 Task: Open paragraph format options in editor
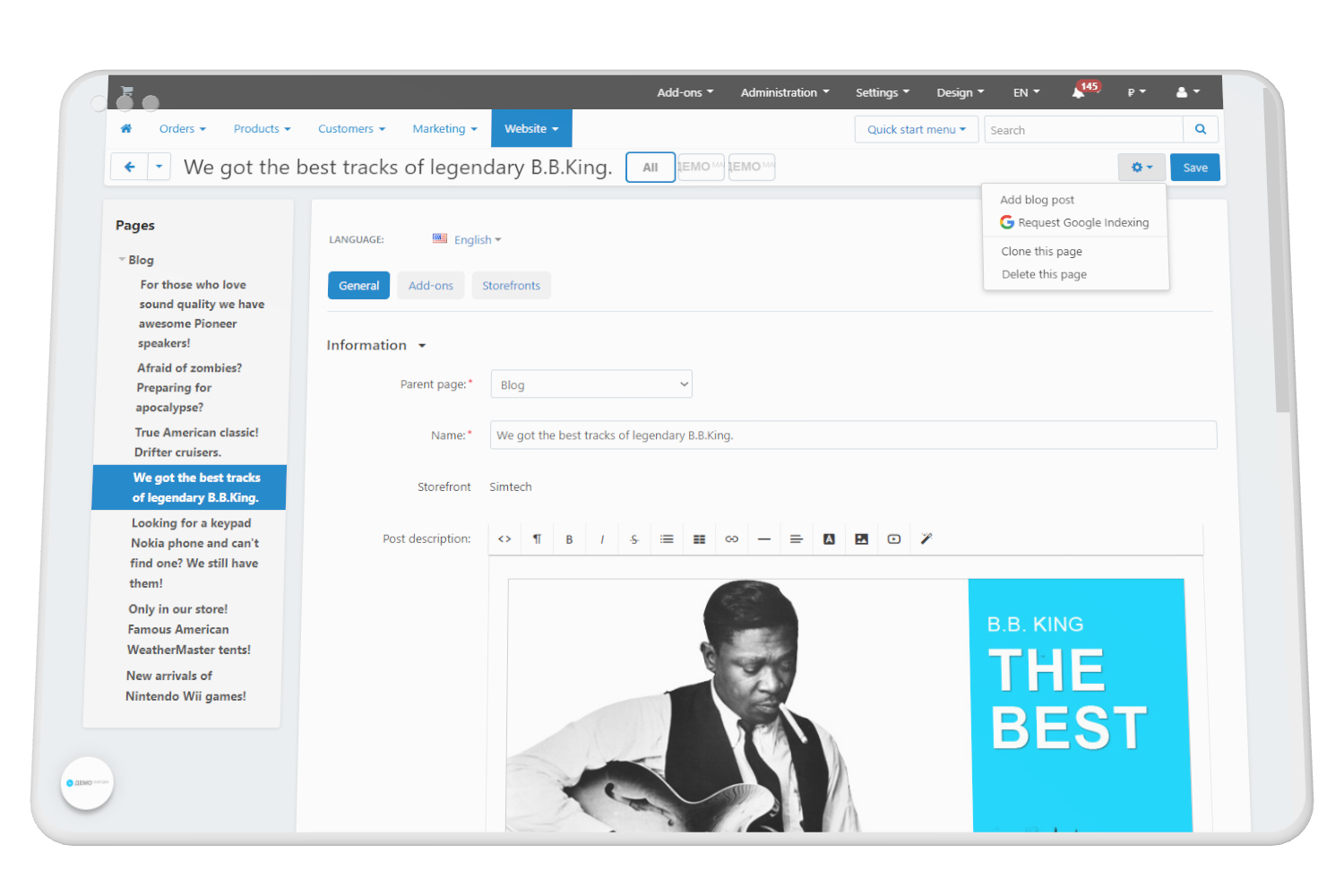tap(537, 539)
